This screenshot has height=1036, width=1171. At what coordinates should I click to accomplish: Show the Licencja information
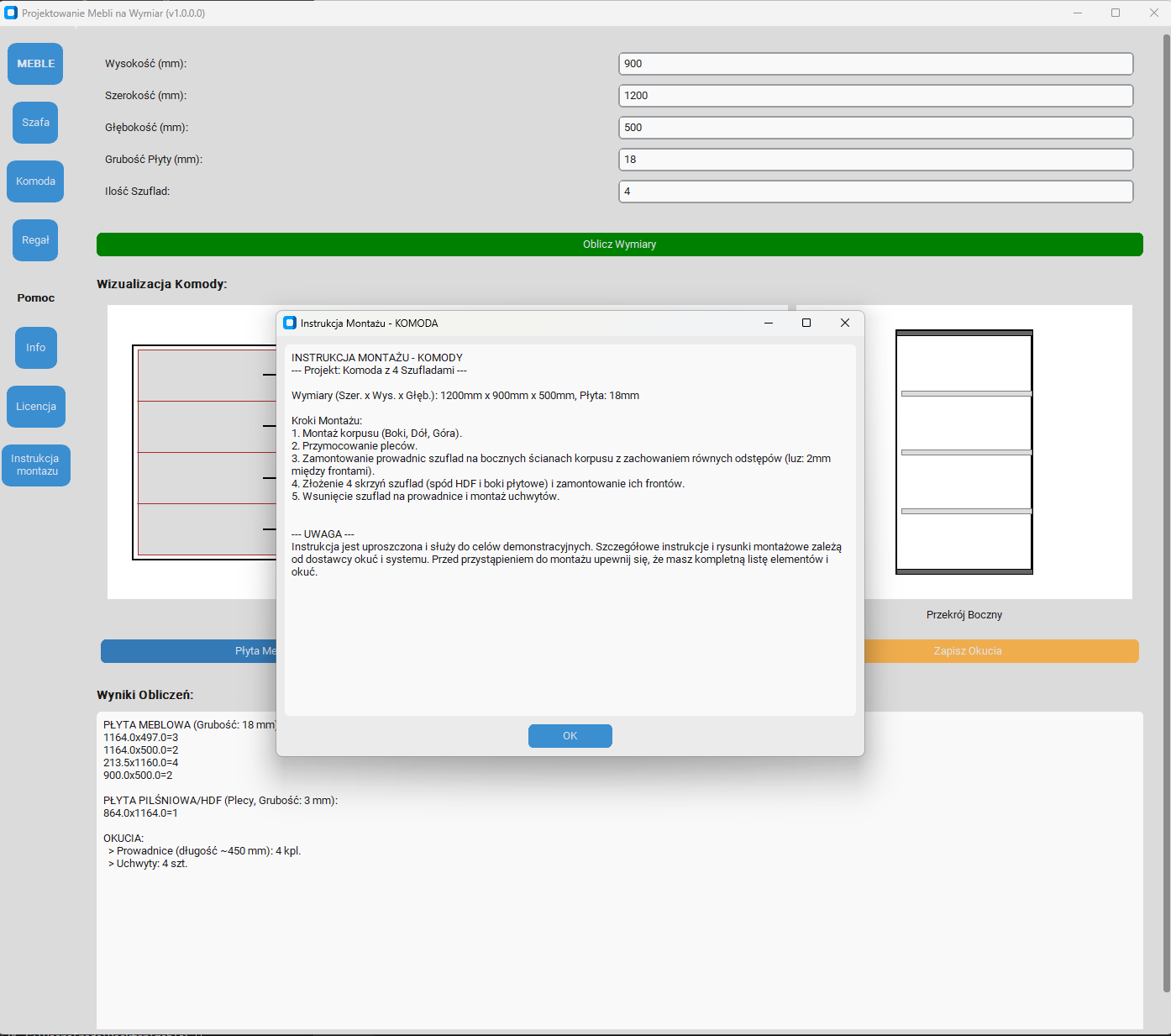(x=35, y=407)
